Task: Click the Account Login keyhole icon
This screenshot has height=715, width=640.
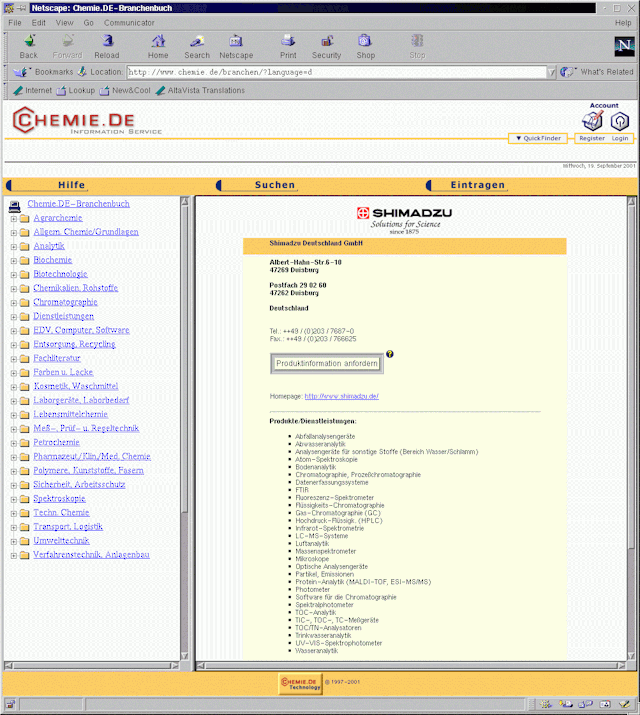Action: pos(620,121)
